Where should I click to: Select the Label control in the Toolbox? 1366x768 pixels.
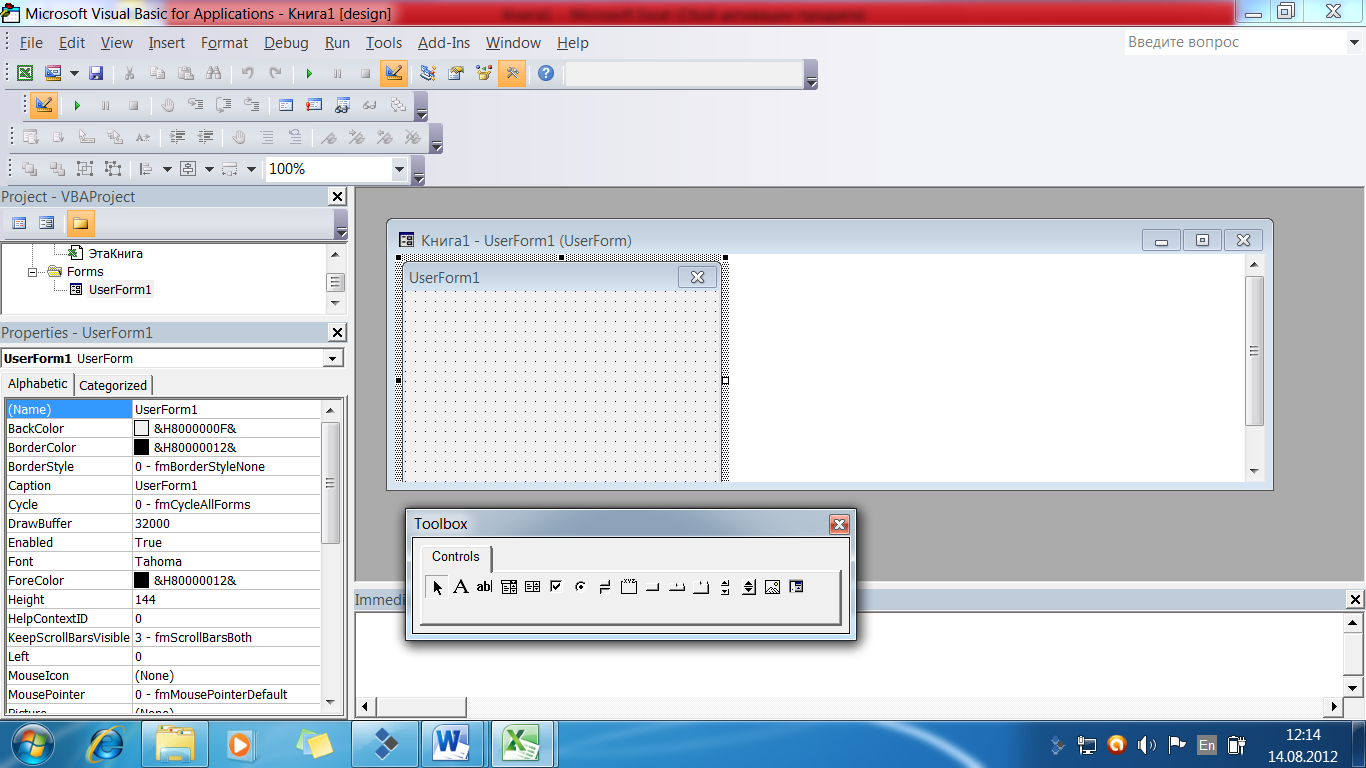[x=461, y=587]
